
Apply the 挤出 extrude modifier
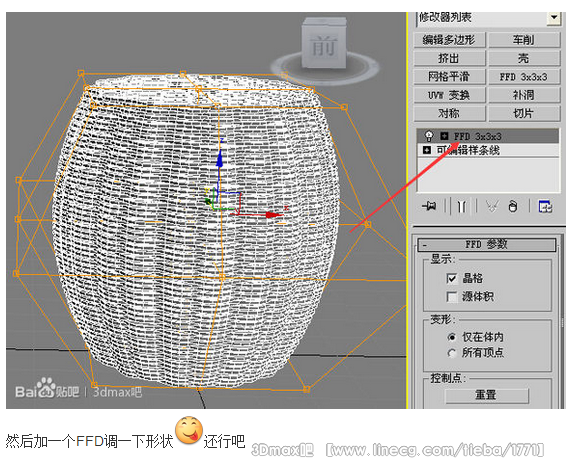449,58
